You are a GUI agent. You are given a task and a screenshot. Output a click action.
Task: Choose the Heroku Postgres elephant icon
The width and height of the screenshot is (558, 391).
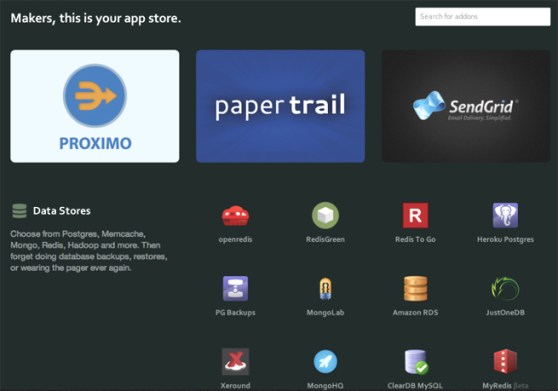(x=505, y=215)
